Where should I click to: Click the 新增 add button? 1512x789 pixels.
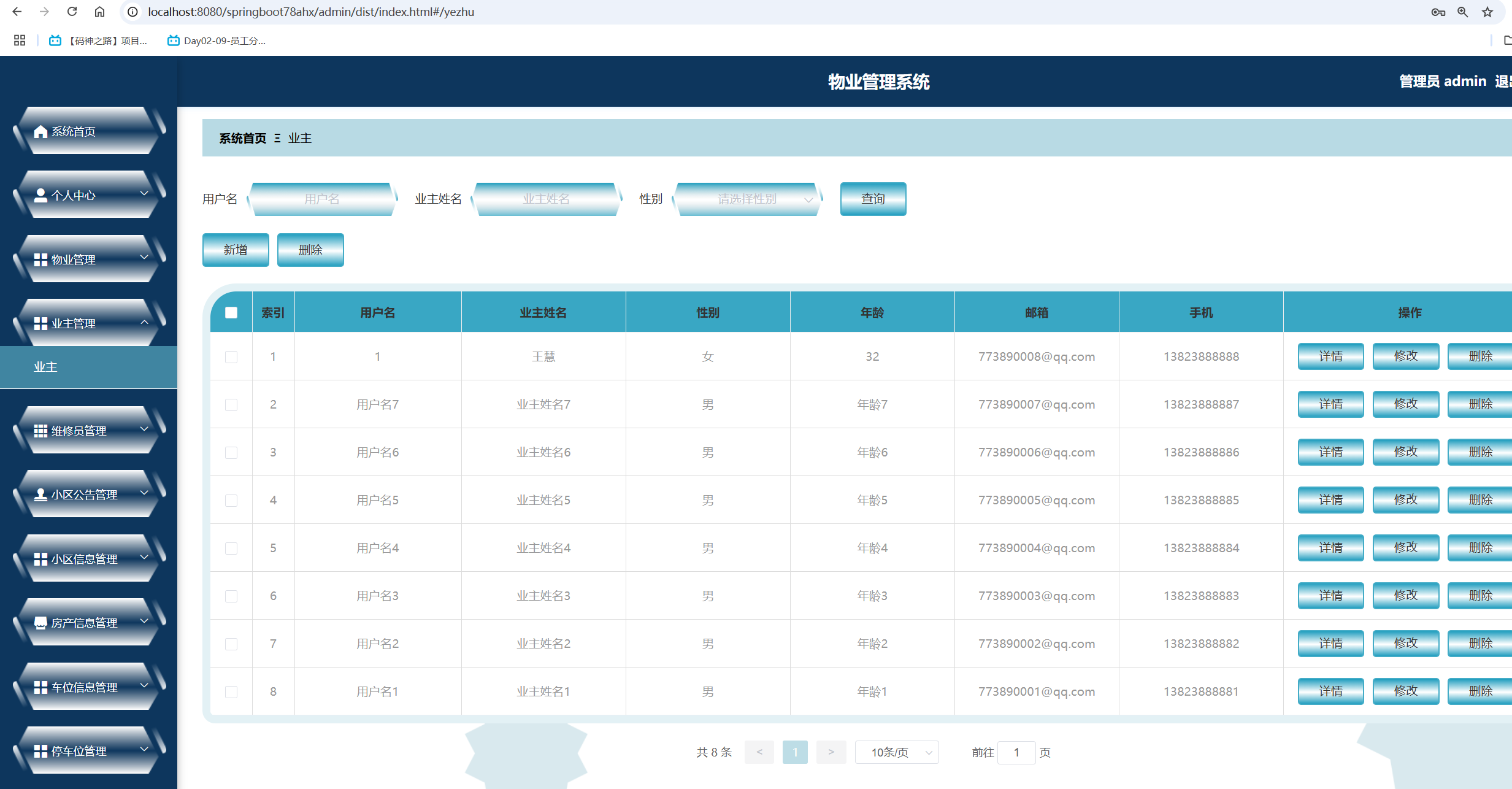tap(236, 250)
